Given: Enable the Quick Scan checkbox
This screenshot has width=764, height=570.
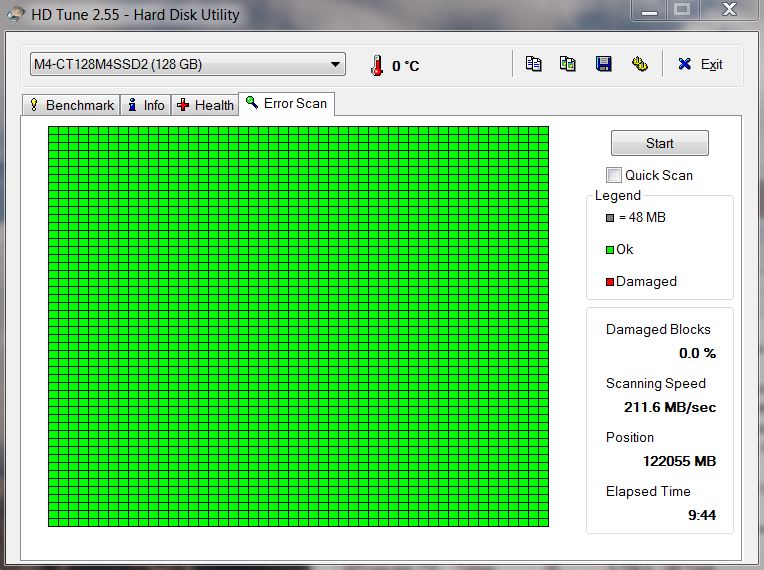Looking at the screenshot, I should coord(614,175).
